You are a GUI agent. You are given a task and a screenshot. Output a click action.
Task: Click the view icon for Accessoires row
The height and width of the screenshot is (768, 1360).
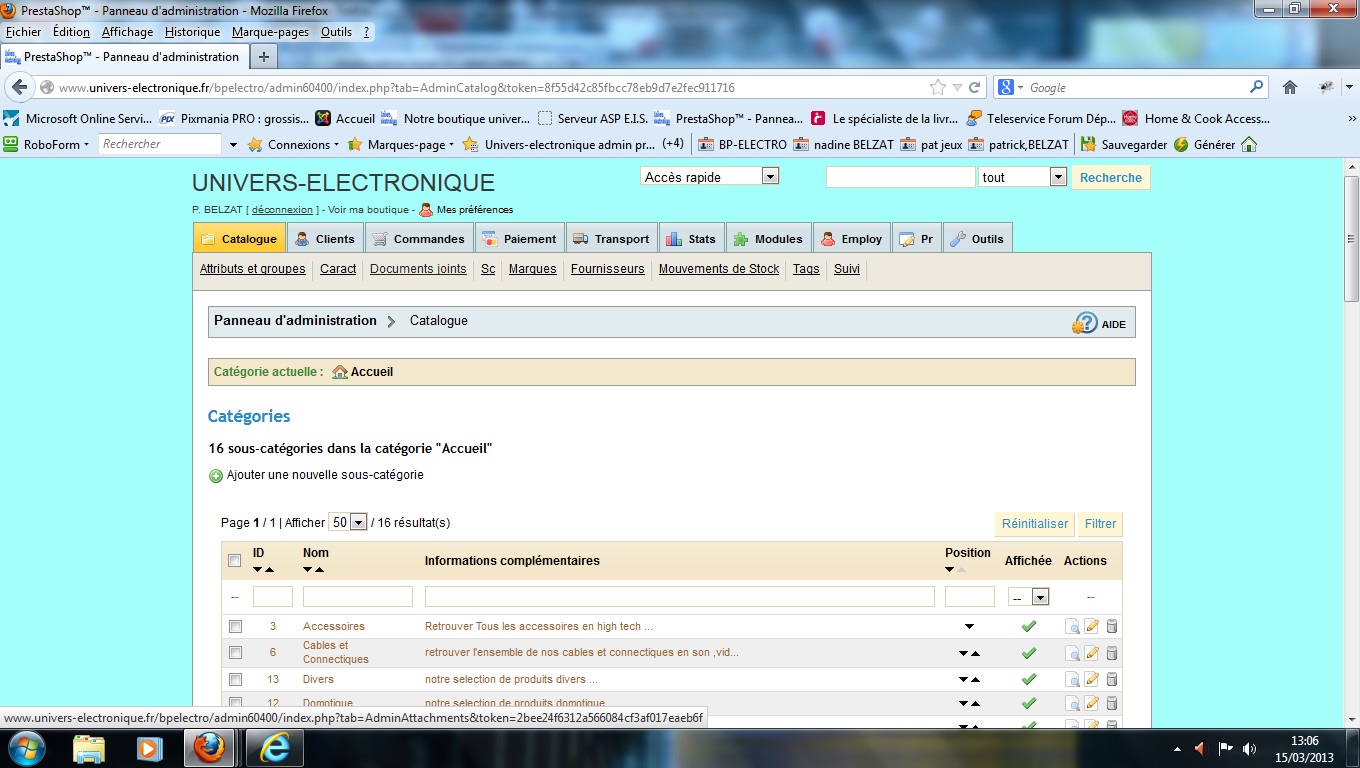[x=1072, y=627]
